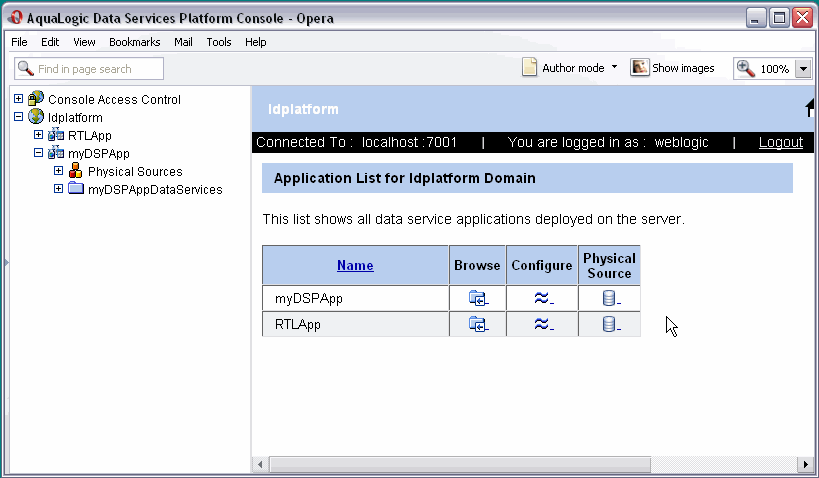Click the Browse icon for myDSPApp
Viewport: 819px width, 478px height.
coord(478,298)
